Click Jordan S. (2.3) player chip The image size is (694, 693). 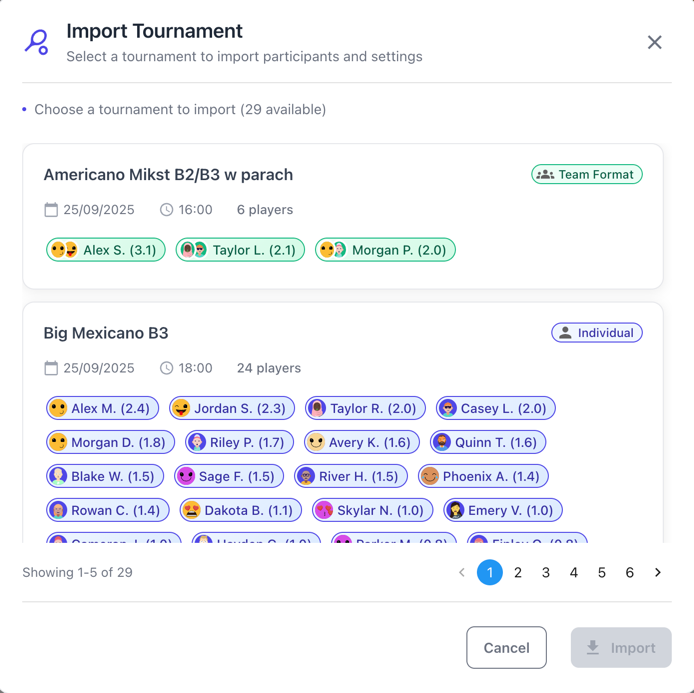pyautogui.click(x=232, y=408)
